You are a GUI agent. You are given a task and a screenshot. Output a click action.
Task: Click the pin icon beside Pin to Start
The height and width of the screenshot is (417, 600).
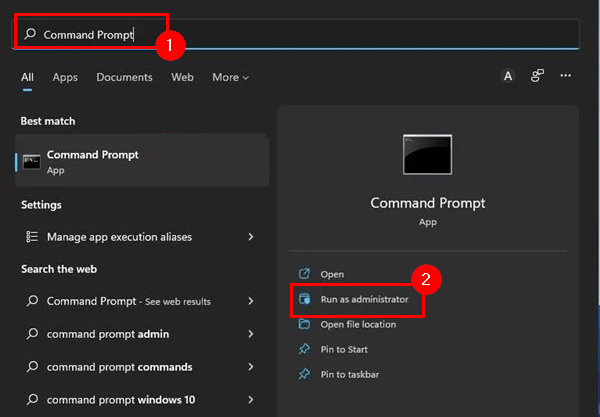pos(305,349)
